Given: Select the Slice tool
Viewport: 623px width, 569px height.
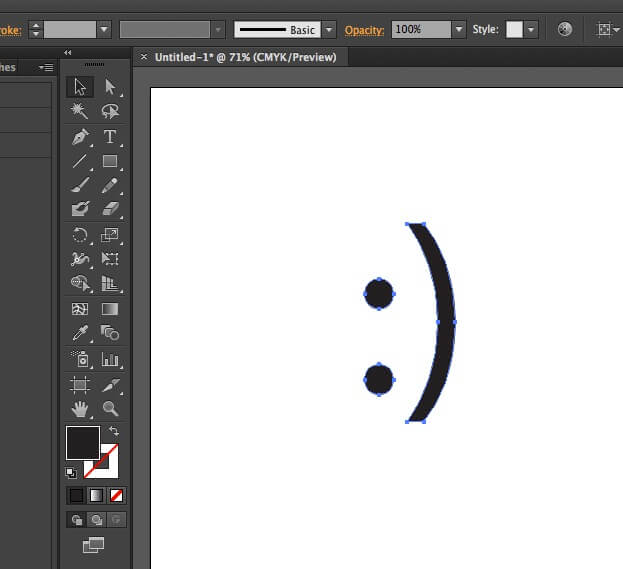Looking at the screenshot, I should (x=110, y=385).
